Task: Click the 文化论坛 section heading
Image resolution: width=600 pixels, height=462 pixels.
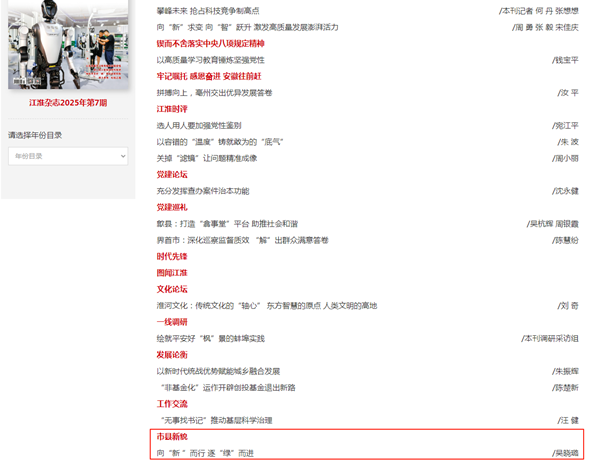Action: click(171, 289)
